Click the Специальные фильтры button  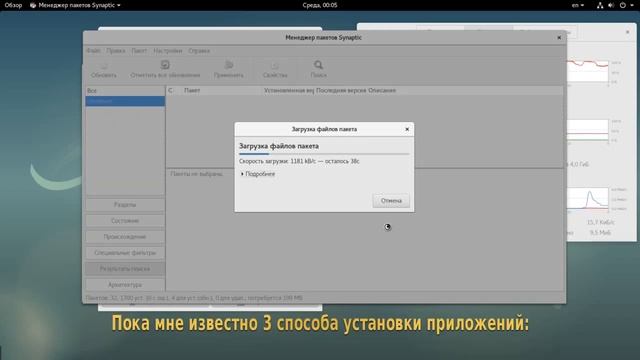125,253
